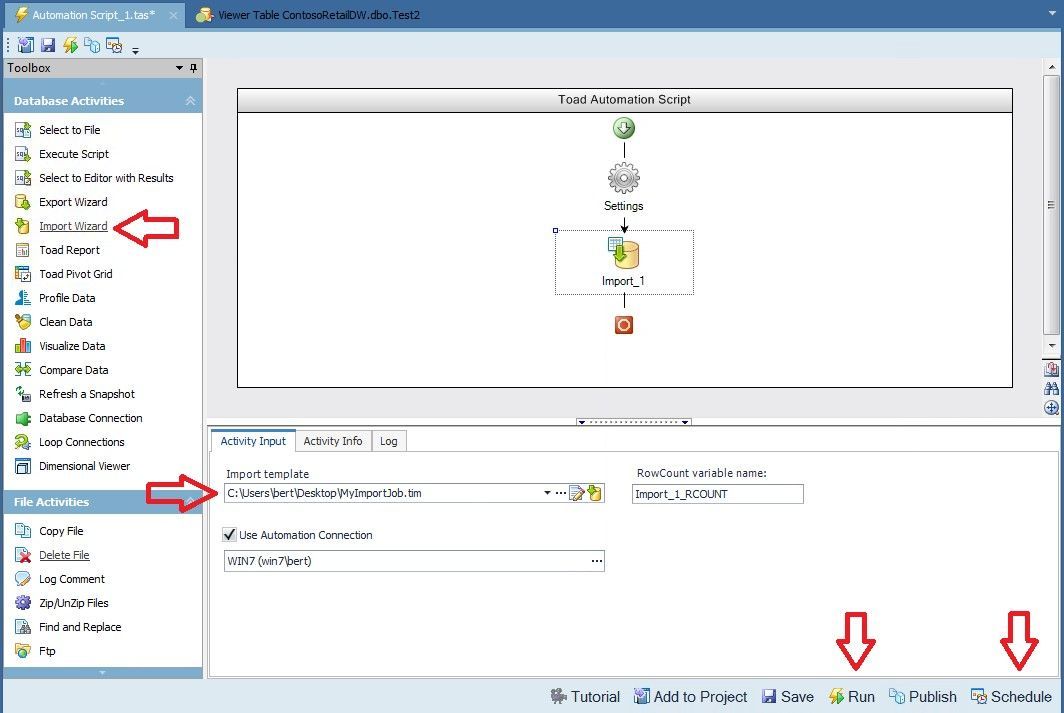Open toolbar overflow options arrow
Viewport: 1064px width, 713px height.
135,51
